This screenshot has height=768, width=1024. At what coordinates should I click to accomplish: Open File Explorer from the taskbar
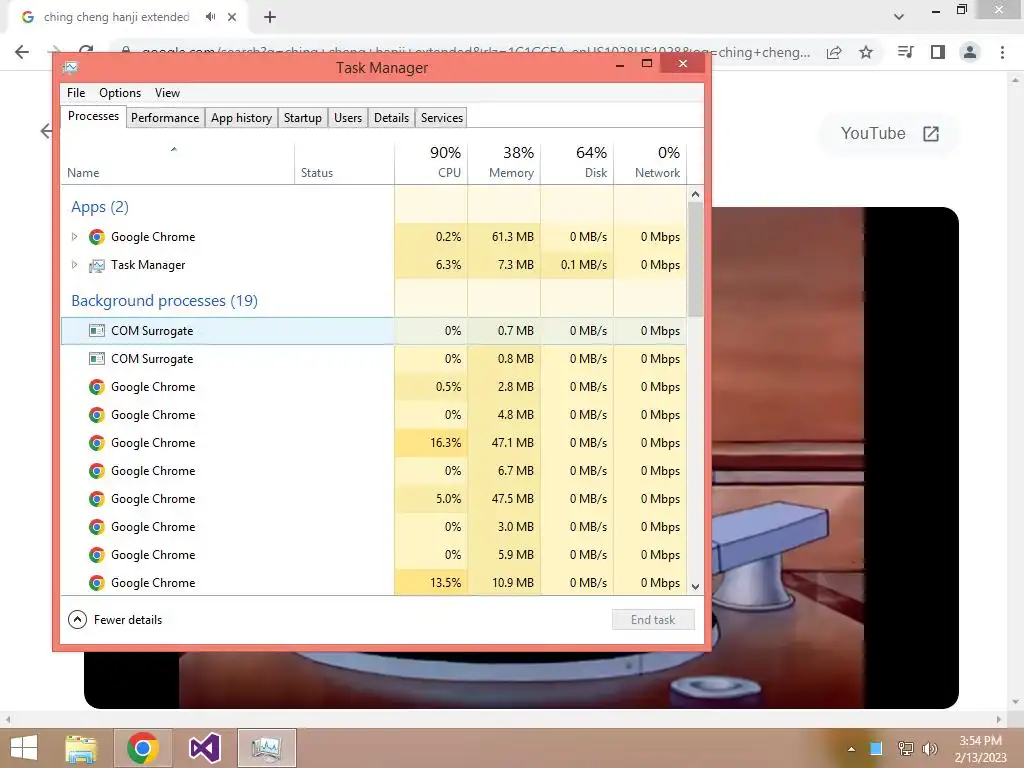pos(81,748)
